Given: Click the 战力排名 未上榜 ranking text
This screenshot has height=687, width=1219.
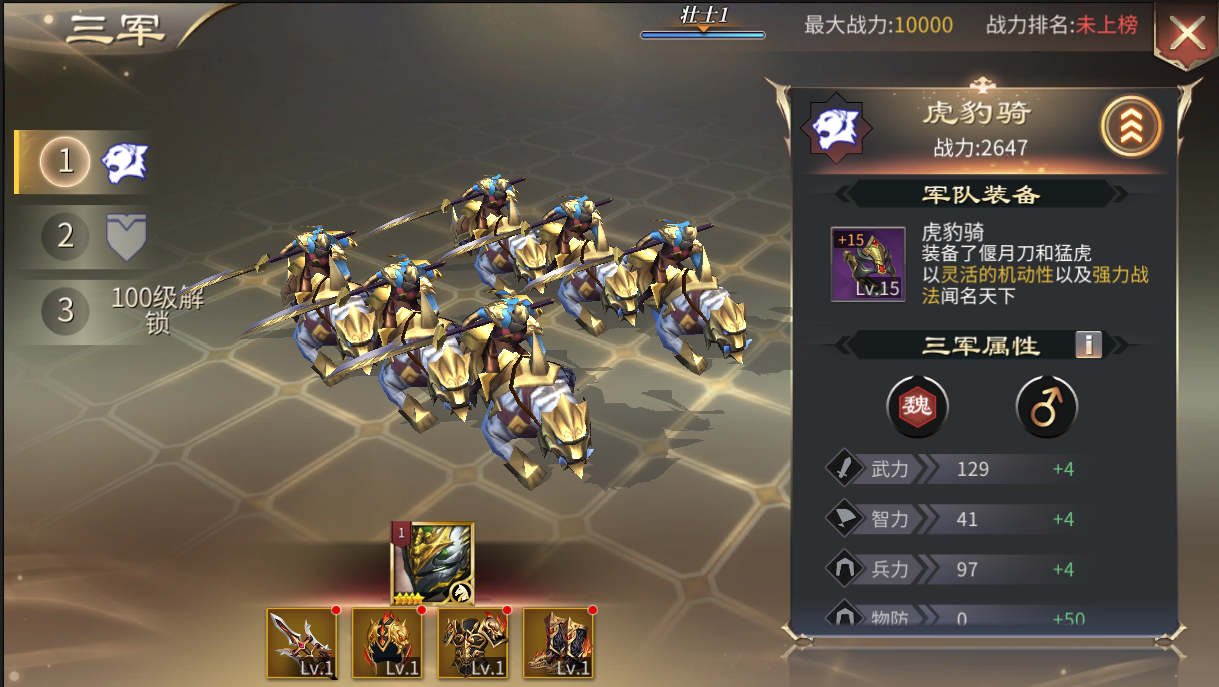Looking at the screenshot, I should 1062,25.
